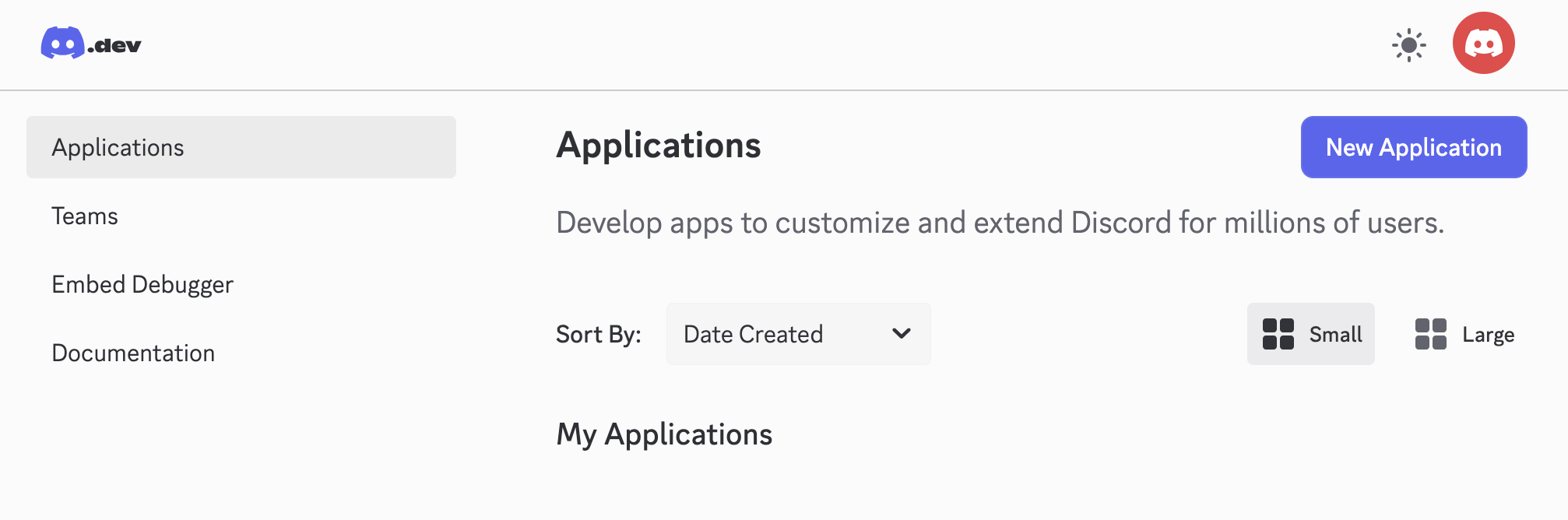This screenshot has height=520, width=1568.
Task: Go to Teams in the sidebar
Action: coord(85,216)
